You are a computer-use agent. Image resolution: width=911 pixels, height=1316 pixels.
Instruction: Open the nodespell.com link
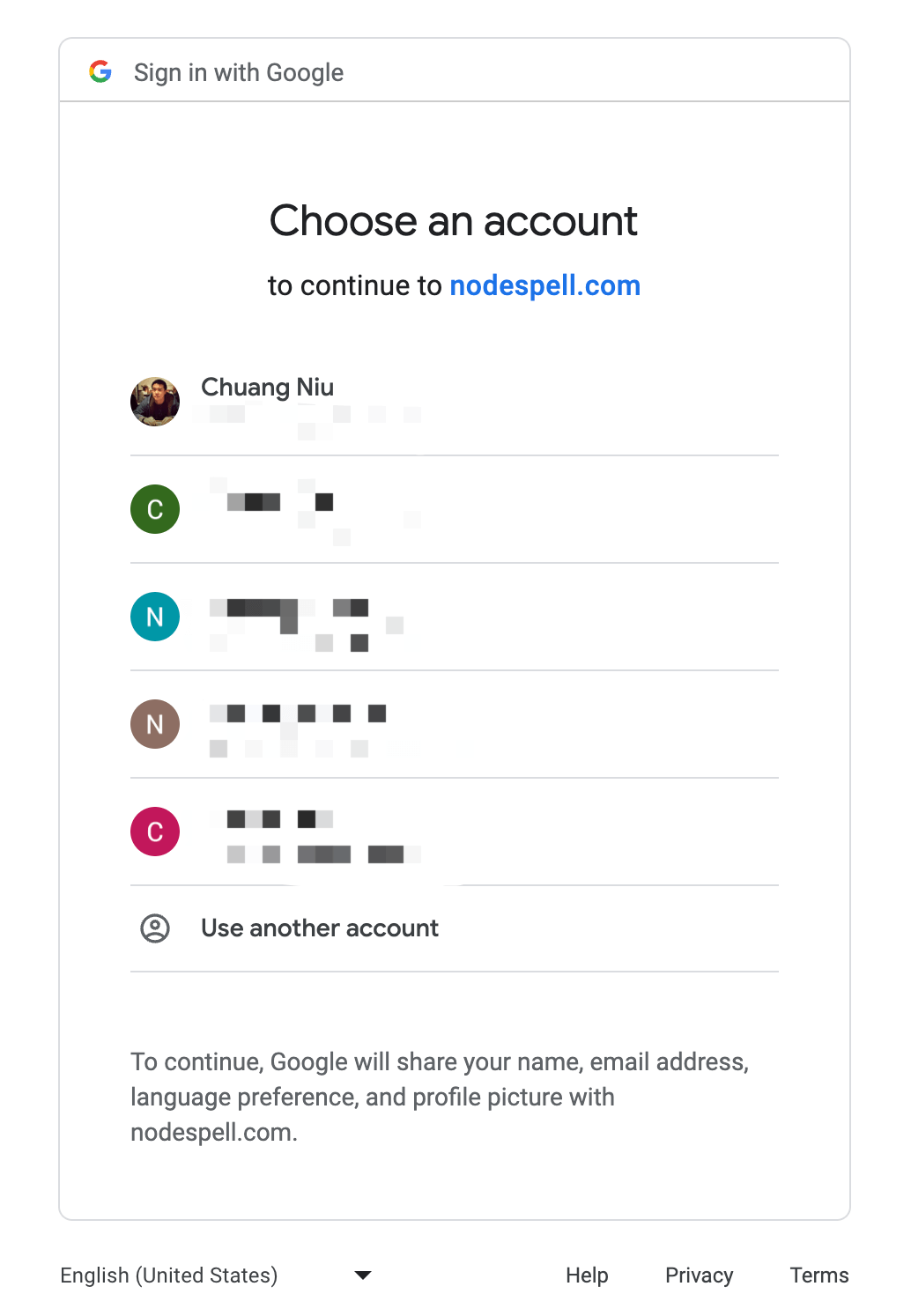[x=544, y=285]
